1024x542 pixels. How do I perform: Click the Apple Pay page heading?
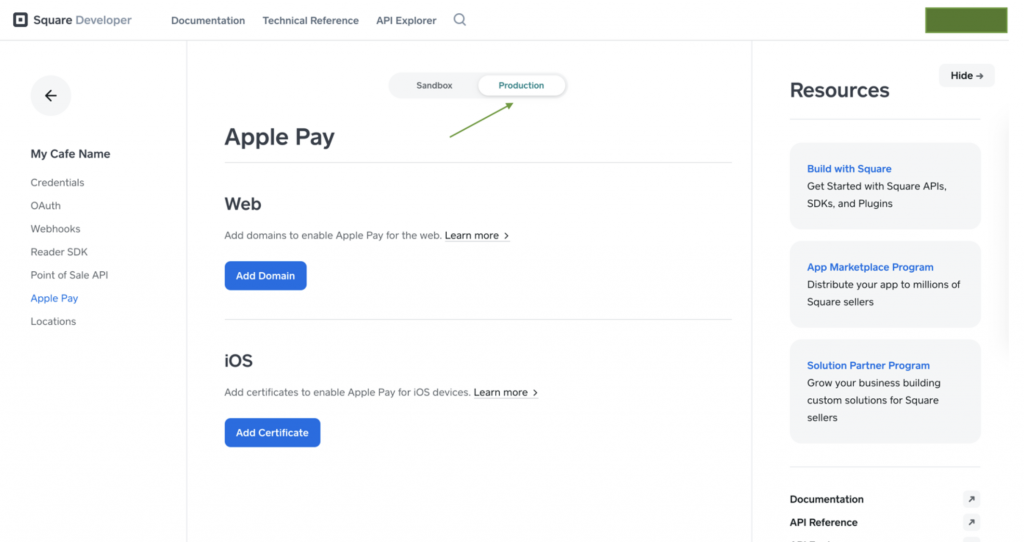click(x=280, y=137)
